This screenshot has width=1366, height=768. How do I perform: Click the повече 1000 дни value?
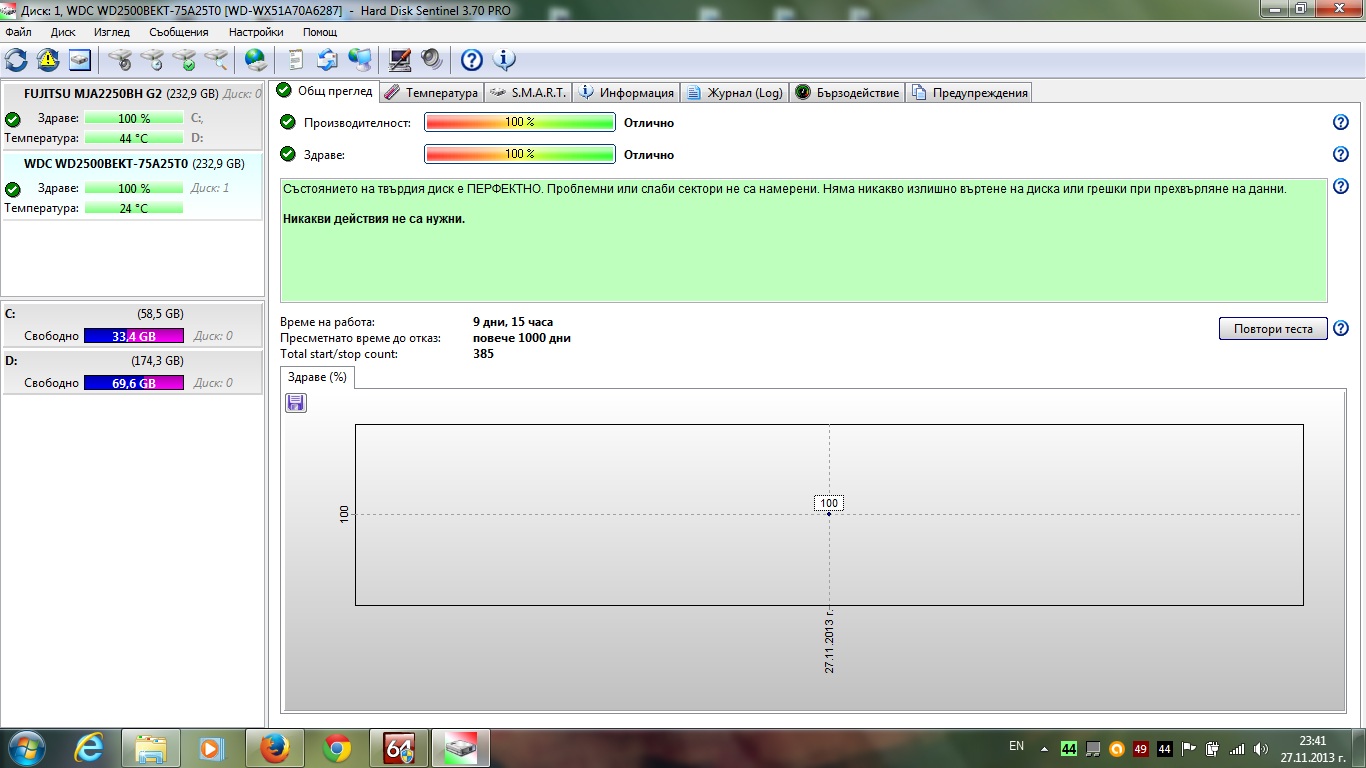click(x=522, y=338)
